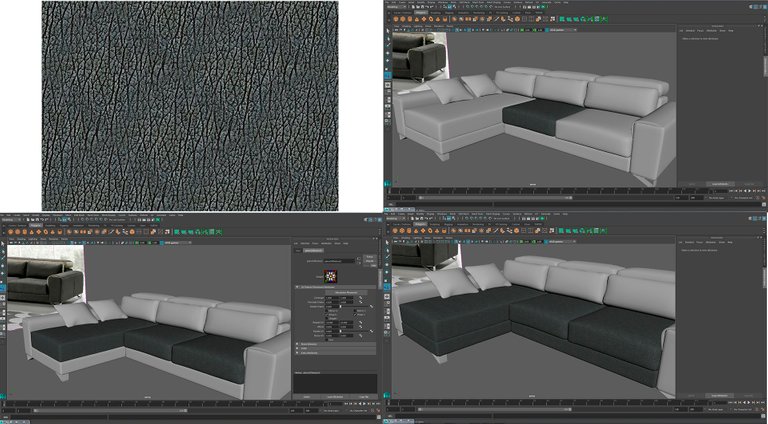Select place2dTexture tab in Attribute Editor

[313, 250]
